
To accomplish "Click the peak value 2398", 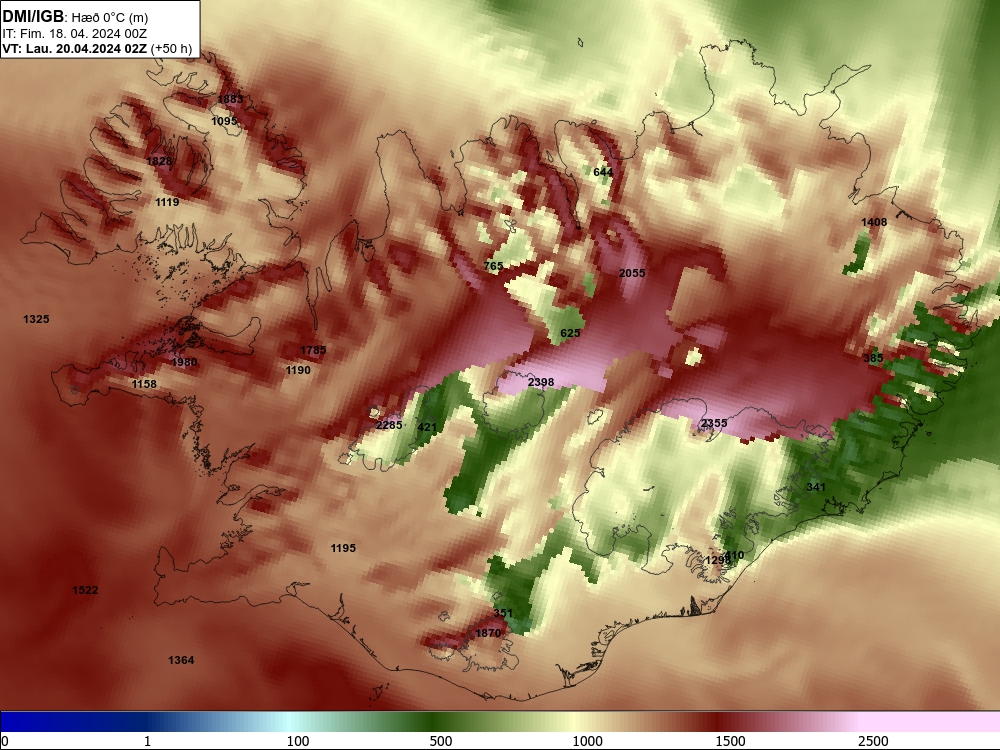I will [x=541, y=382].
